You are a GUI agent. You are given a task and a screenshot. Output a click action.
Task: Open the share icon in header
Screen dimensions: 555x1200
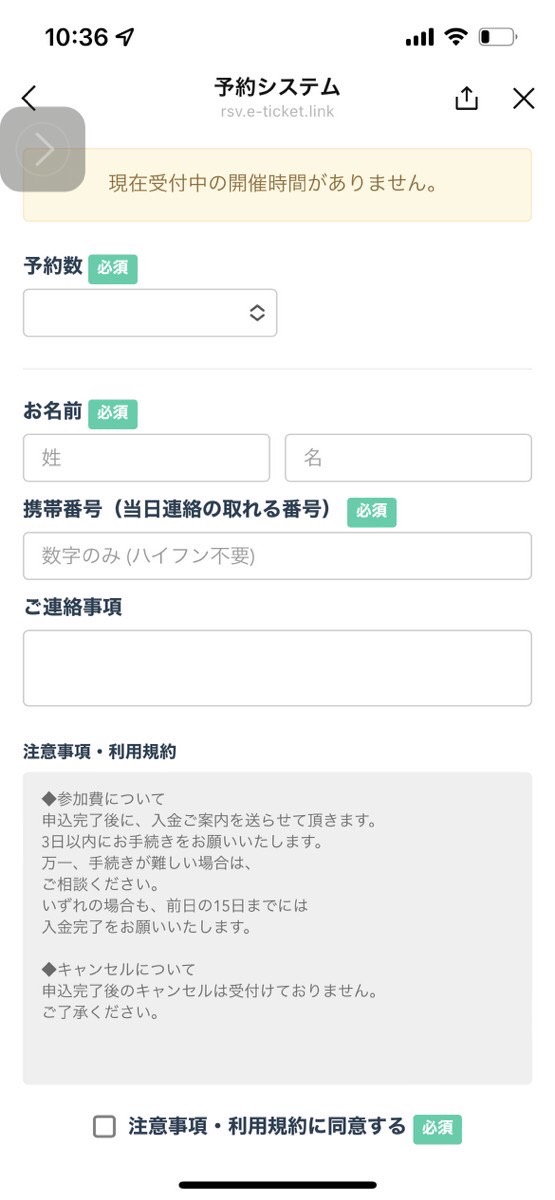[x=467, y=97]
